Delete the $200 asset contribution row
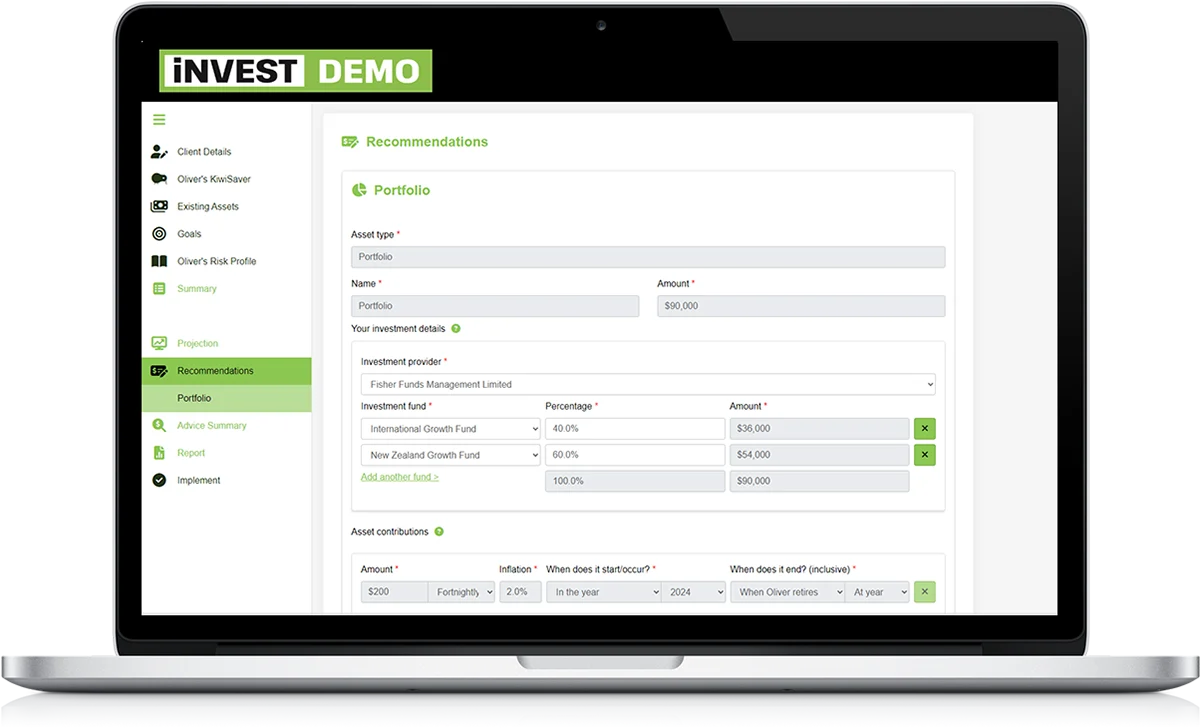This screenshot has width=1200, height=728. click(x=924, y=592)
